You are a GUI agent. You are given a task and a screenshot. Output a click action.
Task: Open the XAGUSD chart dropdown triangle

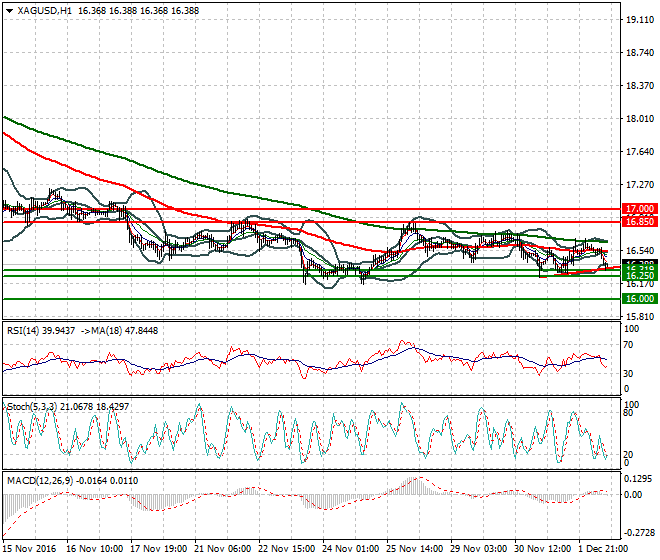tap(9, 11)
